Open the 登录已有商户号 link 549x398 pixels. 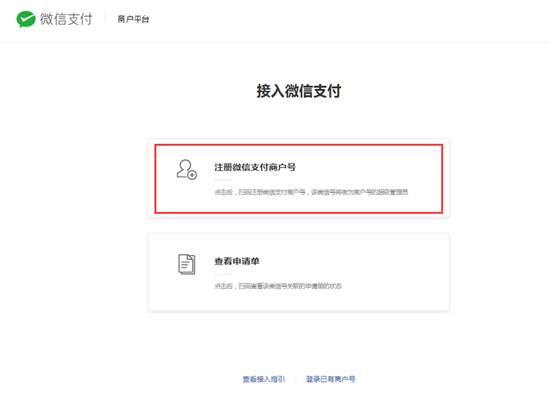(331, 379)
